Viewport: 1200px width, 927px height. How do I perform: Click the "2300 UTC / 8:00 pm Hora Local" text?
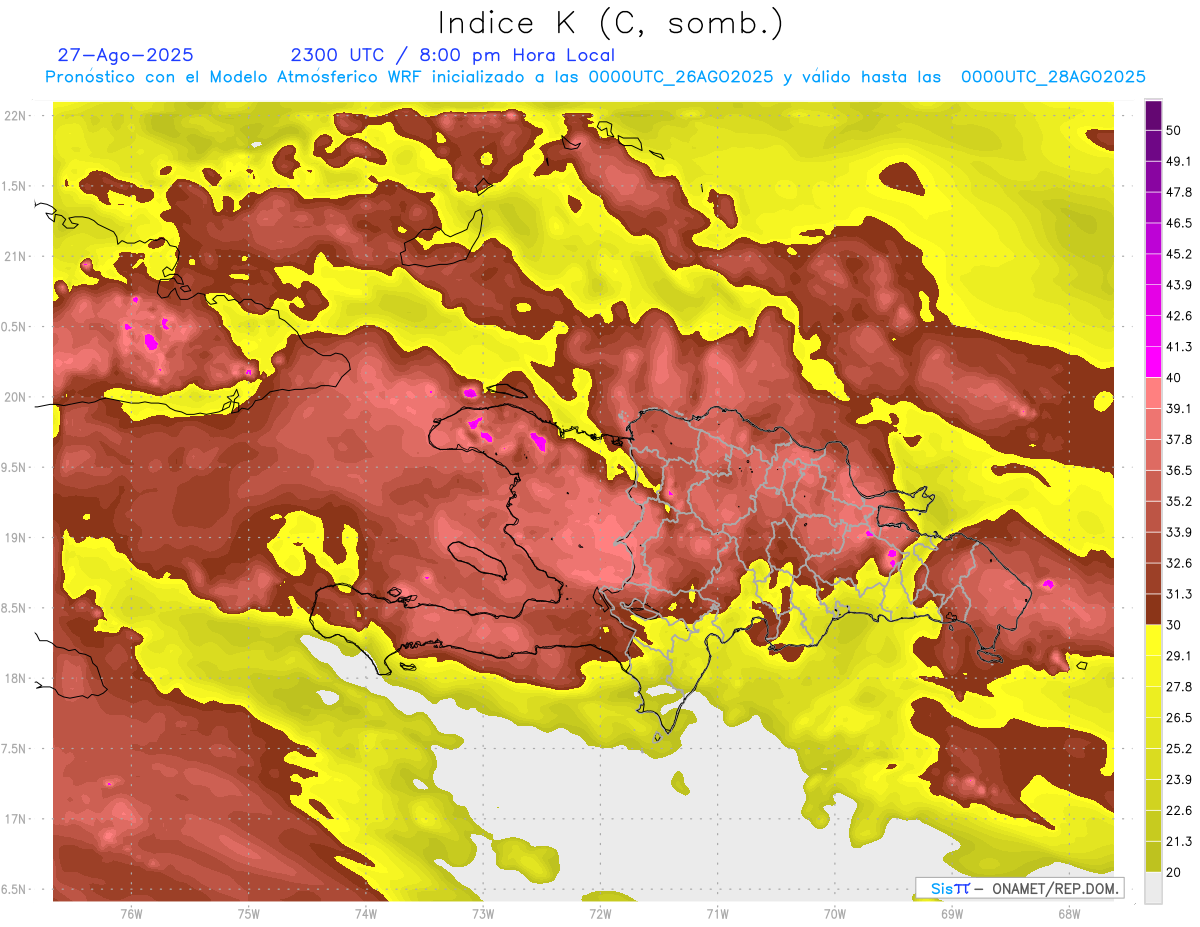pyautogui.click(x=452, y=55)
